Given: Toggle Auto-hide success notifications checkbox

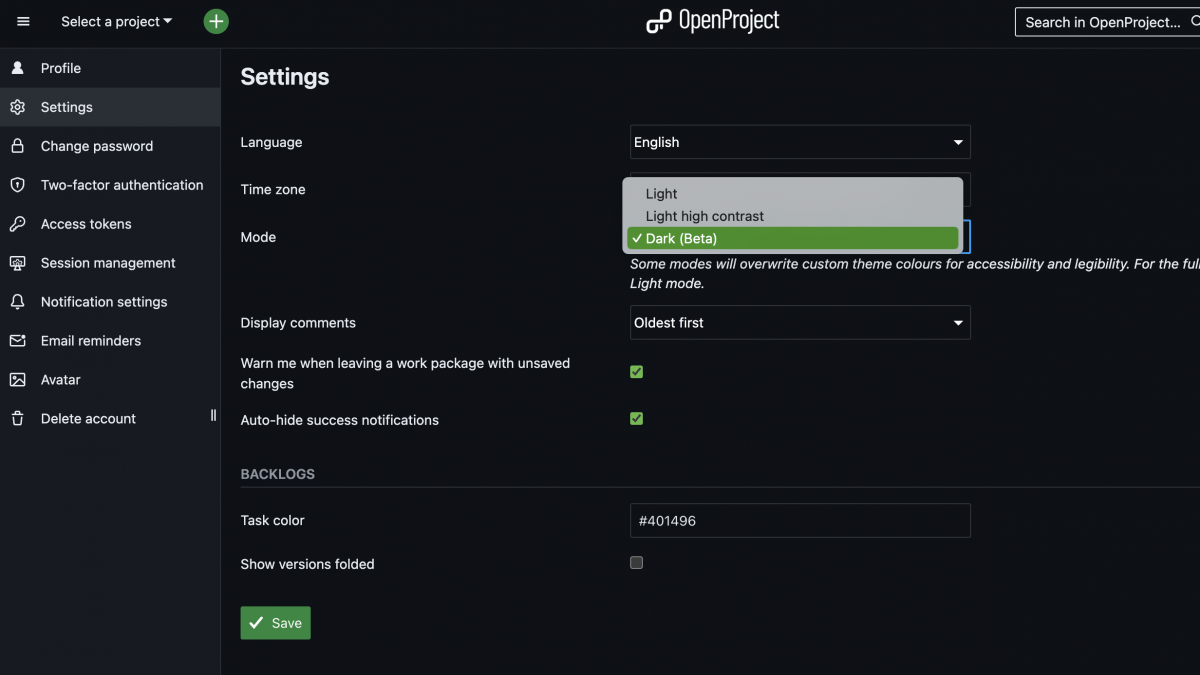Looking at the screenshot, I should (x=636, y=419).
